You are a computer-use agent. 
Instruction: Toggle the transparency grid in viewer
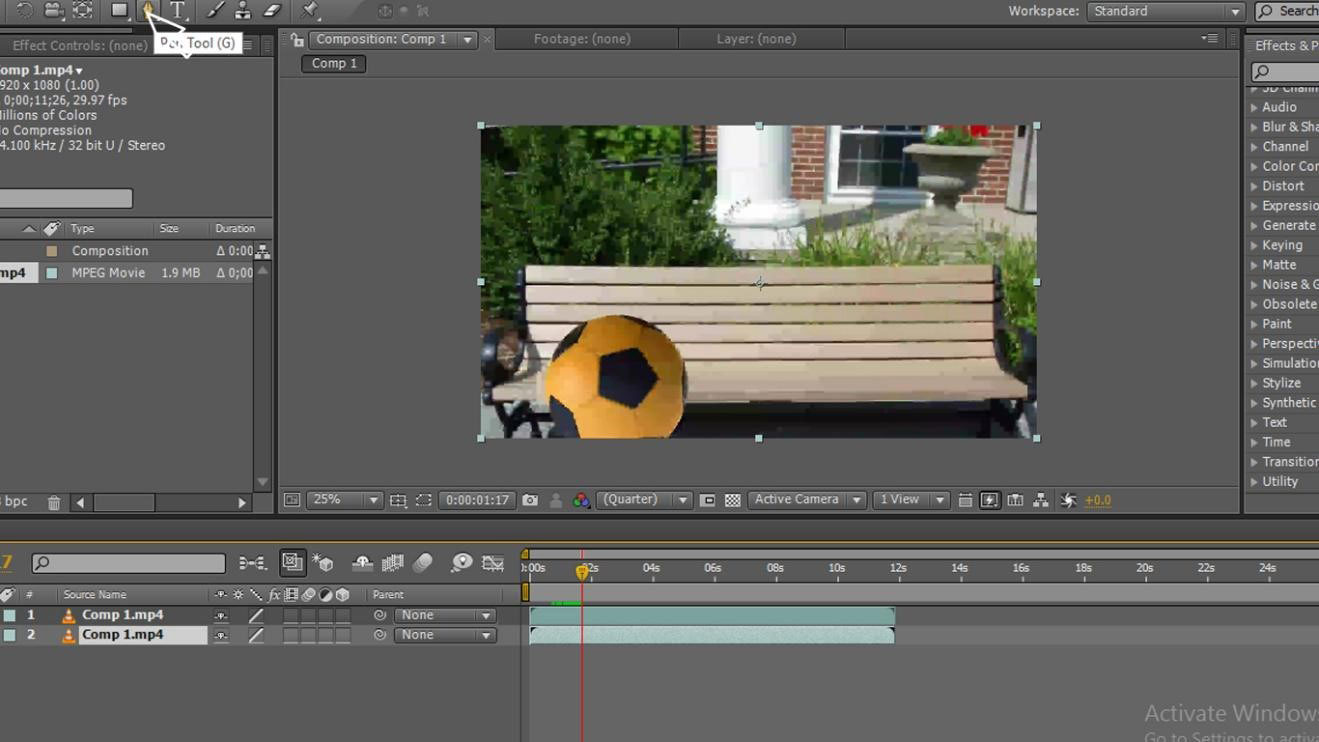[x=732, y=500]
